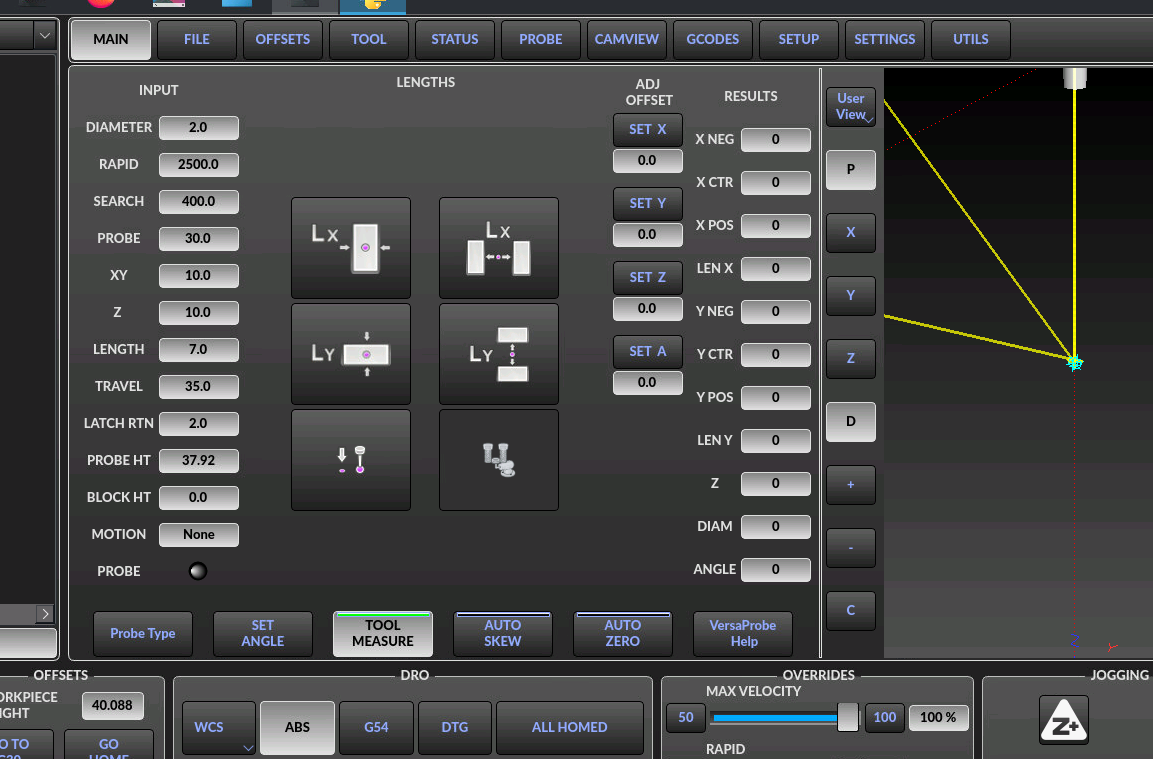Switch to the Z view
The height and width of the screenshot is (759, 1153).
(x=851, y=359)
